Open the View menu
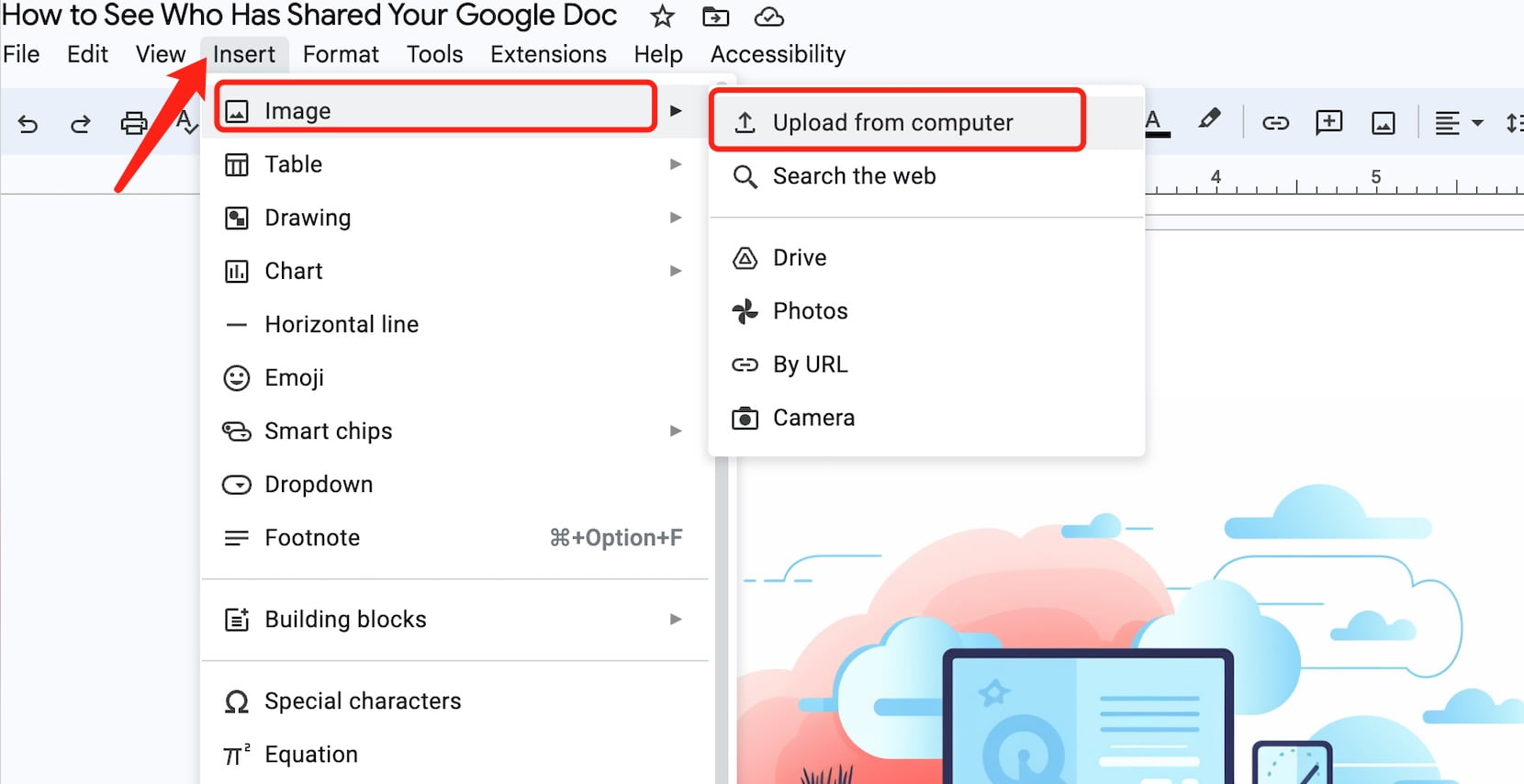This screenshot has height=784, width=1524. (x=161, y=54)
